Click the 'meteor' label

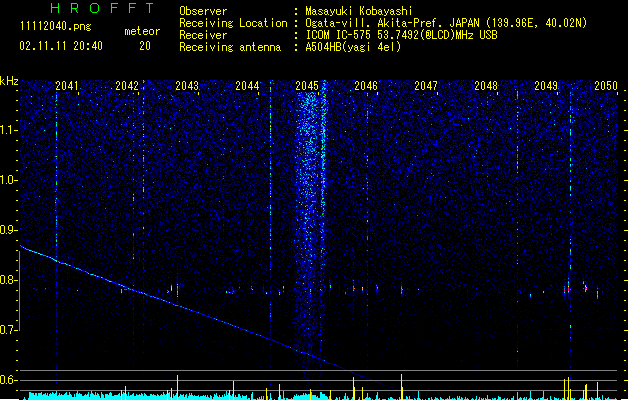(142, 31)
